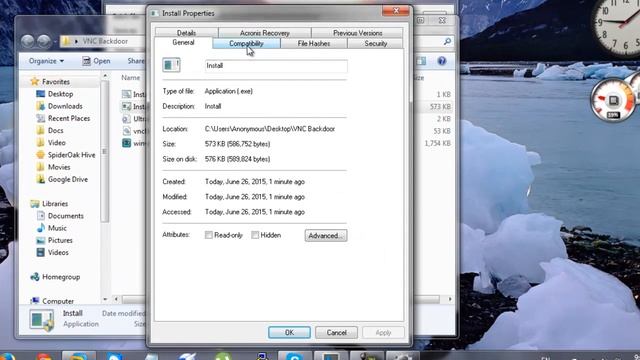
Task: Click the VNC Backdoor address bar
Action: tap(105, 41)
